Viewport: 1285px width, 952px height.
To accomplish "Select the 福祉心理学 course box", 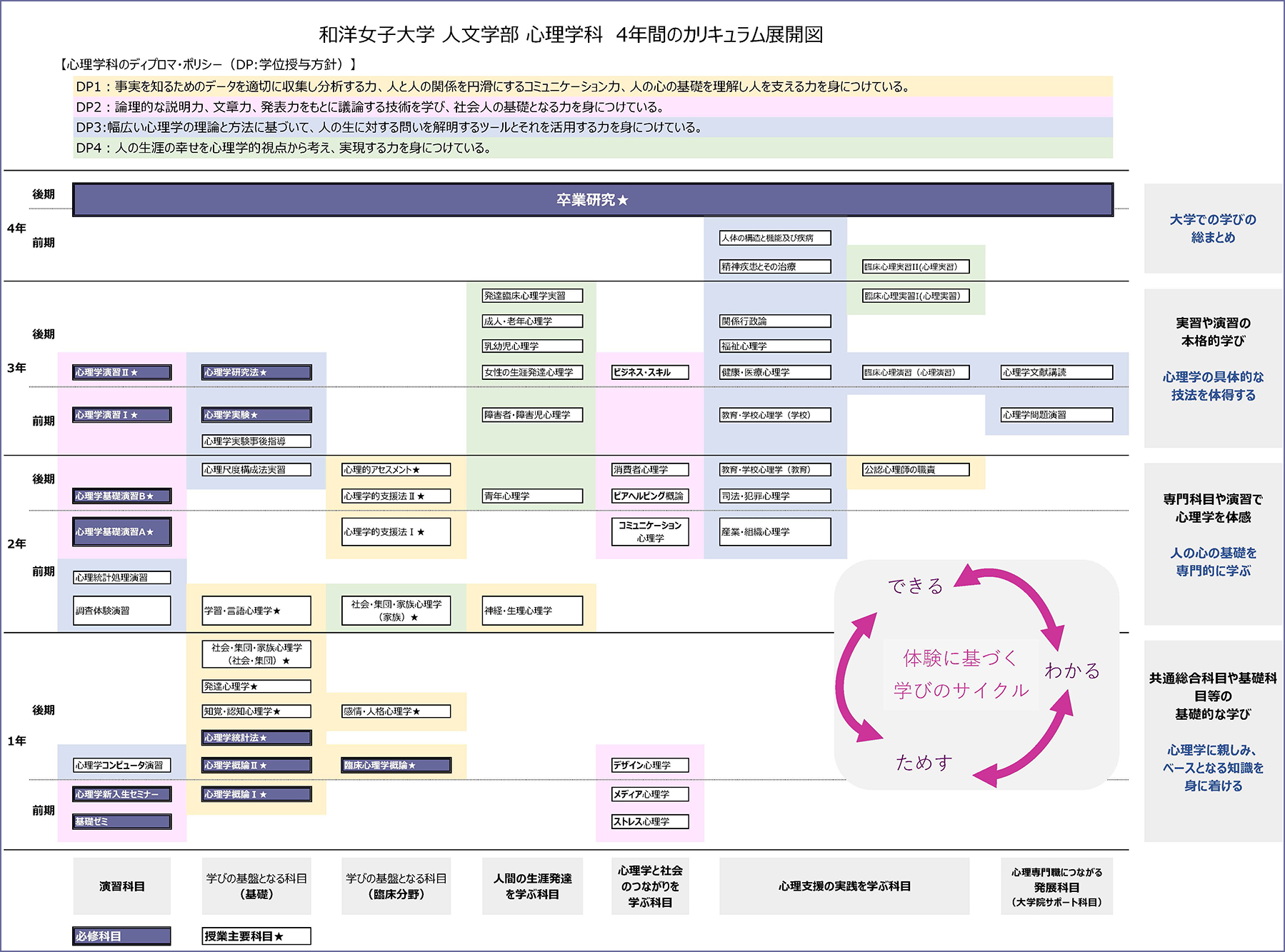I will point(775,346).
